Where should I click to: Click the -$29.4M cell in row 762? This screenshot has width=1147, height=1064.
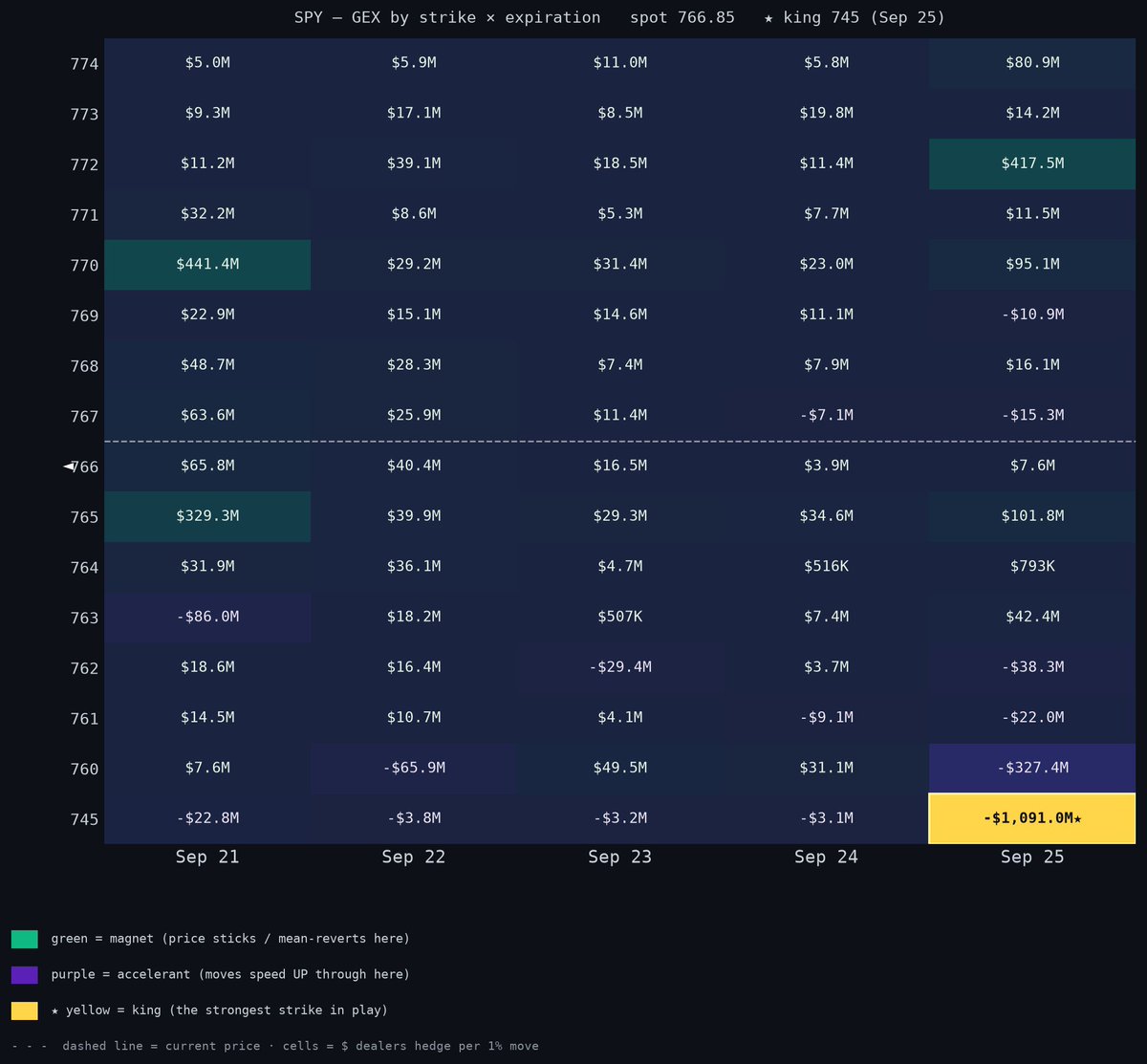coord(620,667)
